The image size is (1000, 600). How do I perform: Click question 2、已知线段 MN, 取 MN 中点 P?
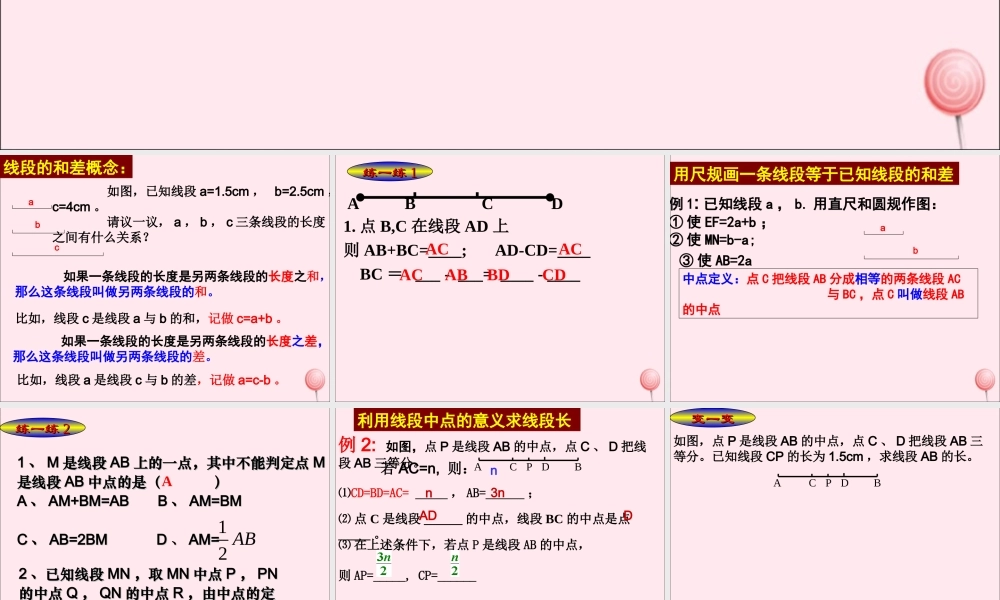147,583
